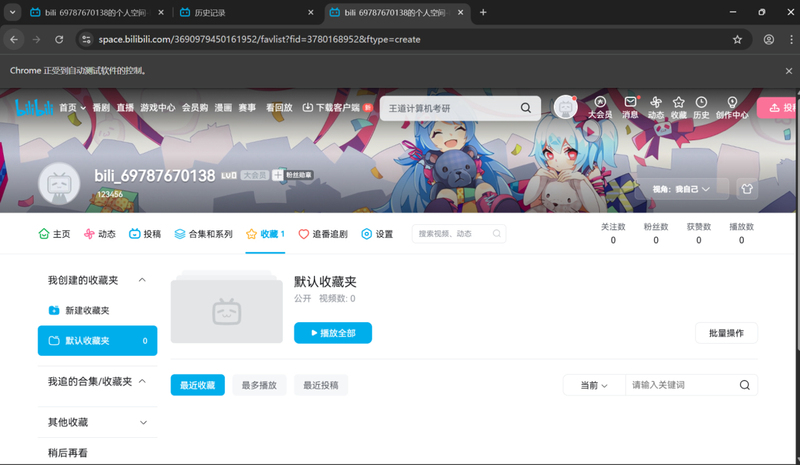Viewport: 800px width, 465px height.
Task: Click the T-shirt skin icon on banner
Action: click(747, 189)
